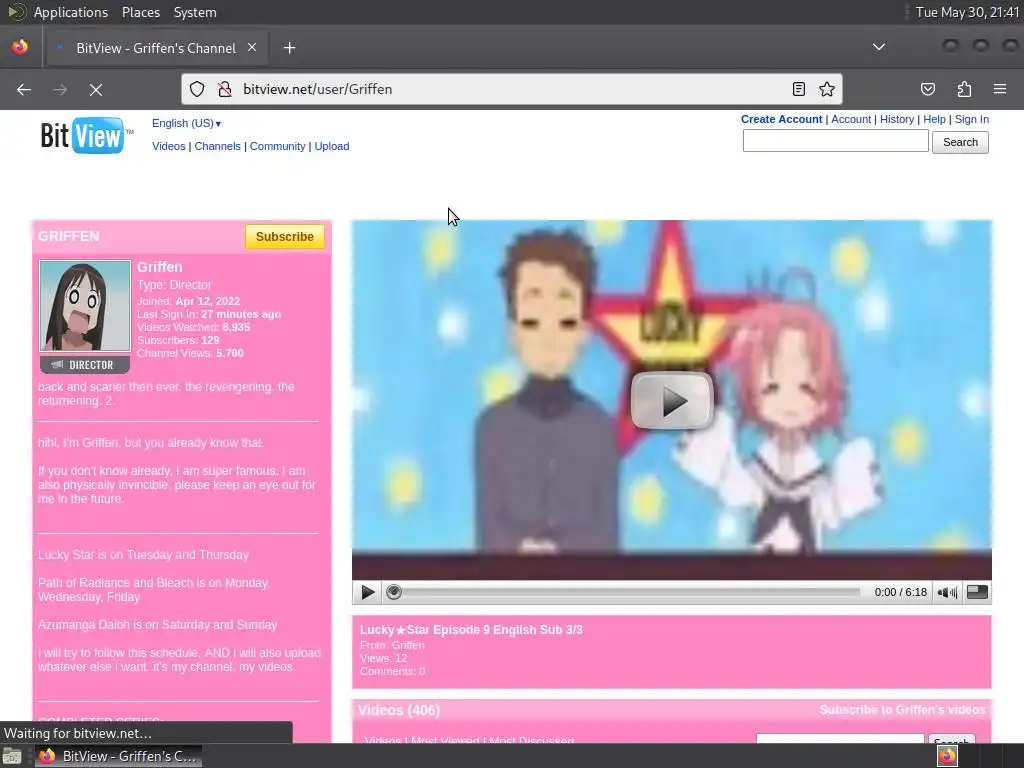This screenshot has width=1024, height=768.
Task: Click the Videos (406) section heading
Action: (399, 711)
